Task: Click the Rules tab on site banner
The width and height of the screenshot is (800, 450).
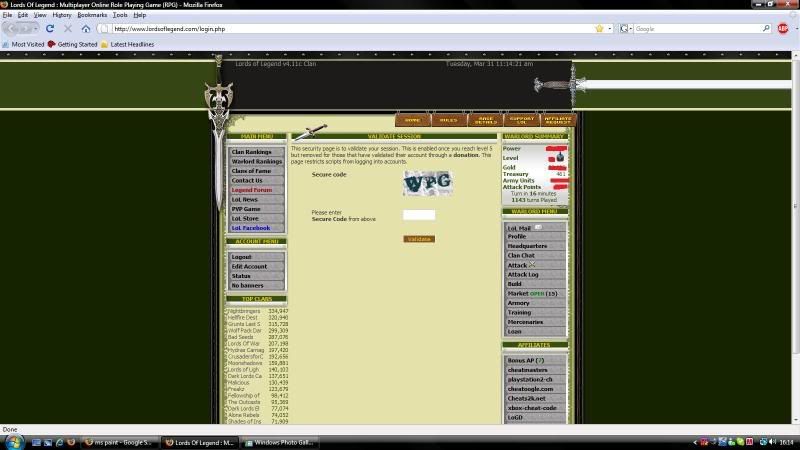Action: pos(448,120)
